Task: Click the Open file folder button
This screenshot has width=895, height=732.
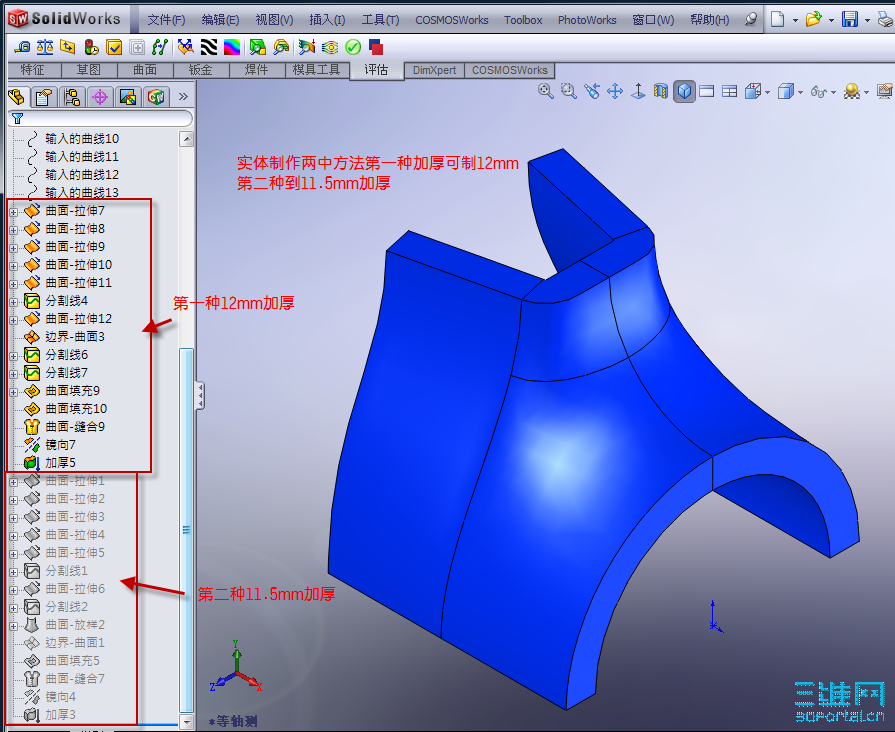Action: [813, 19]
